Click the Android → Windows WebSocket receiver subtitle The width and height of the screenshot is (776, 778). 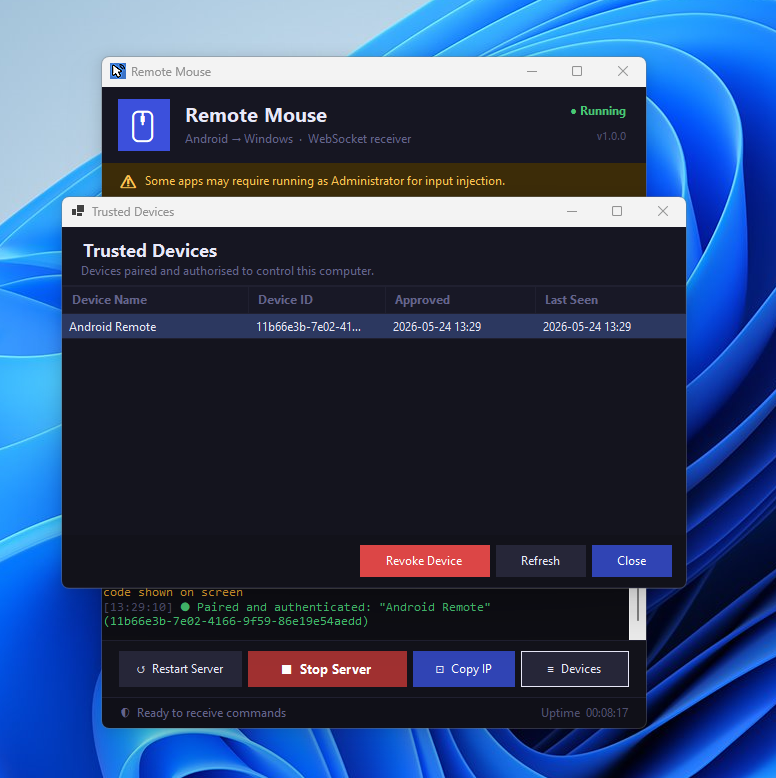(298, 139)
